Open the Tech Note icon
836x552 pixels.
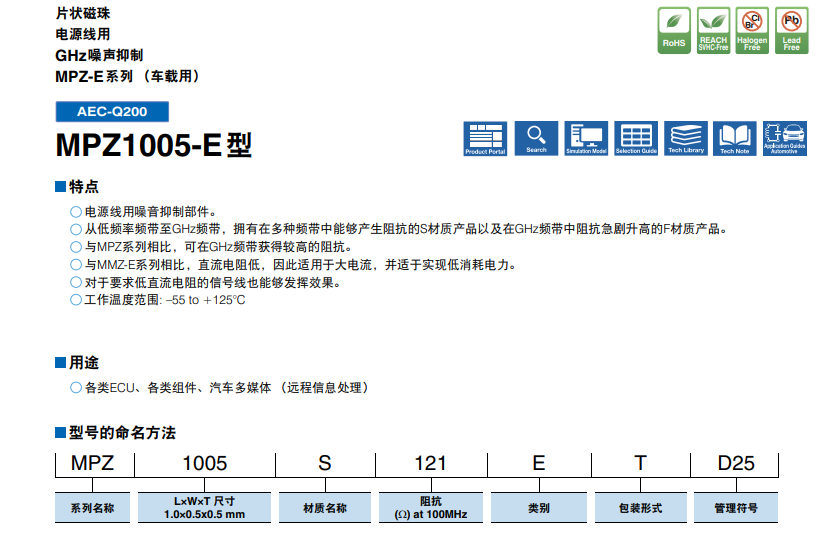[x=735, y=139]
